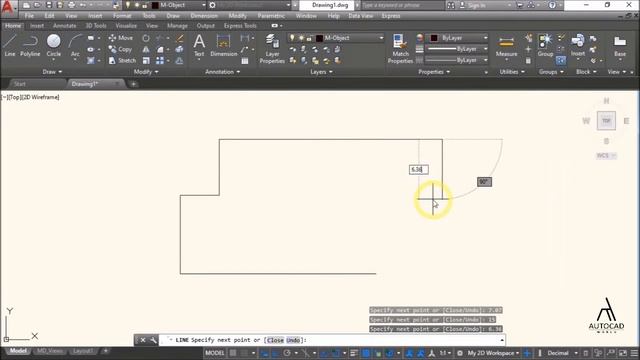Image resolution: width=640 pixels, height=360 pixels.
Task: Open the Help question mark icon
Action: pyautogui.click(x=552, y=5)
